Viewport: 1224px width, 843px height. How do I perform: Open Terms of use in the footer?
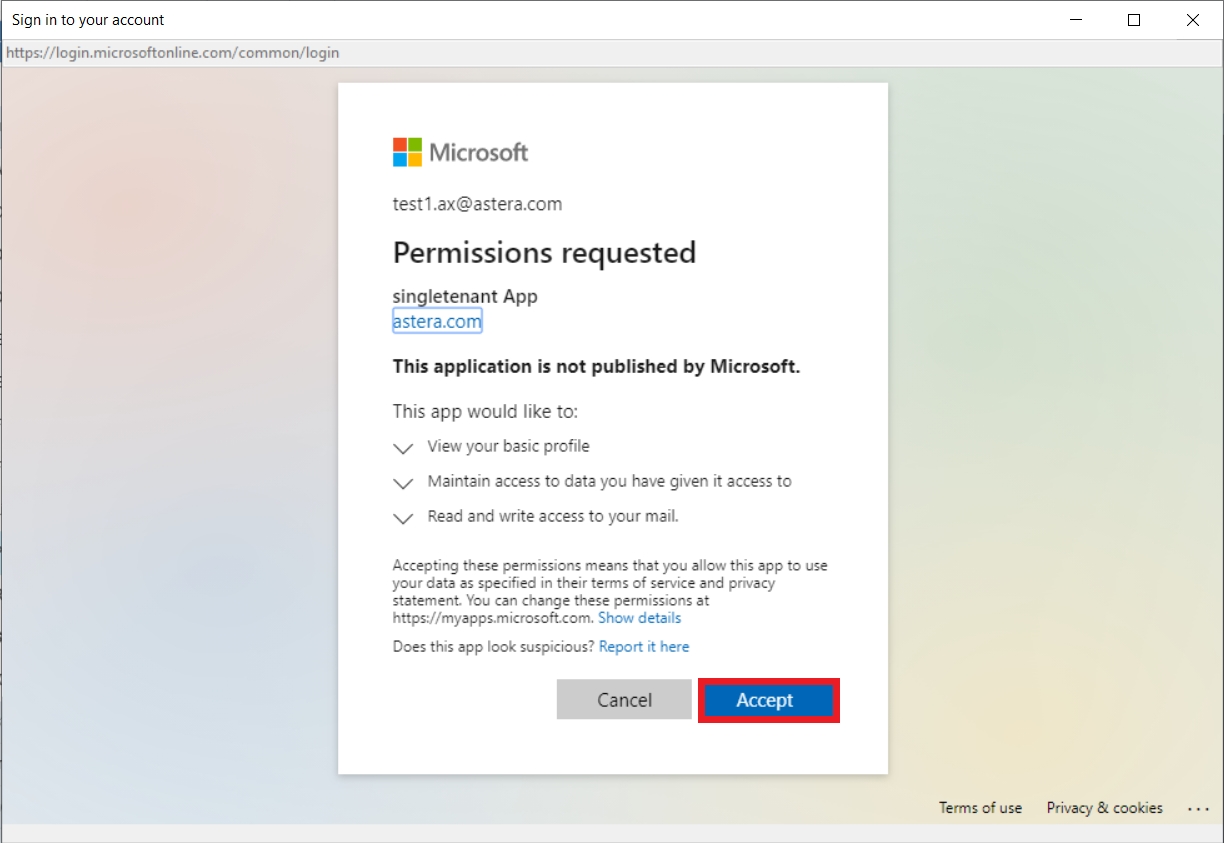tap(980, 808)
